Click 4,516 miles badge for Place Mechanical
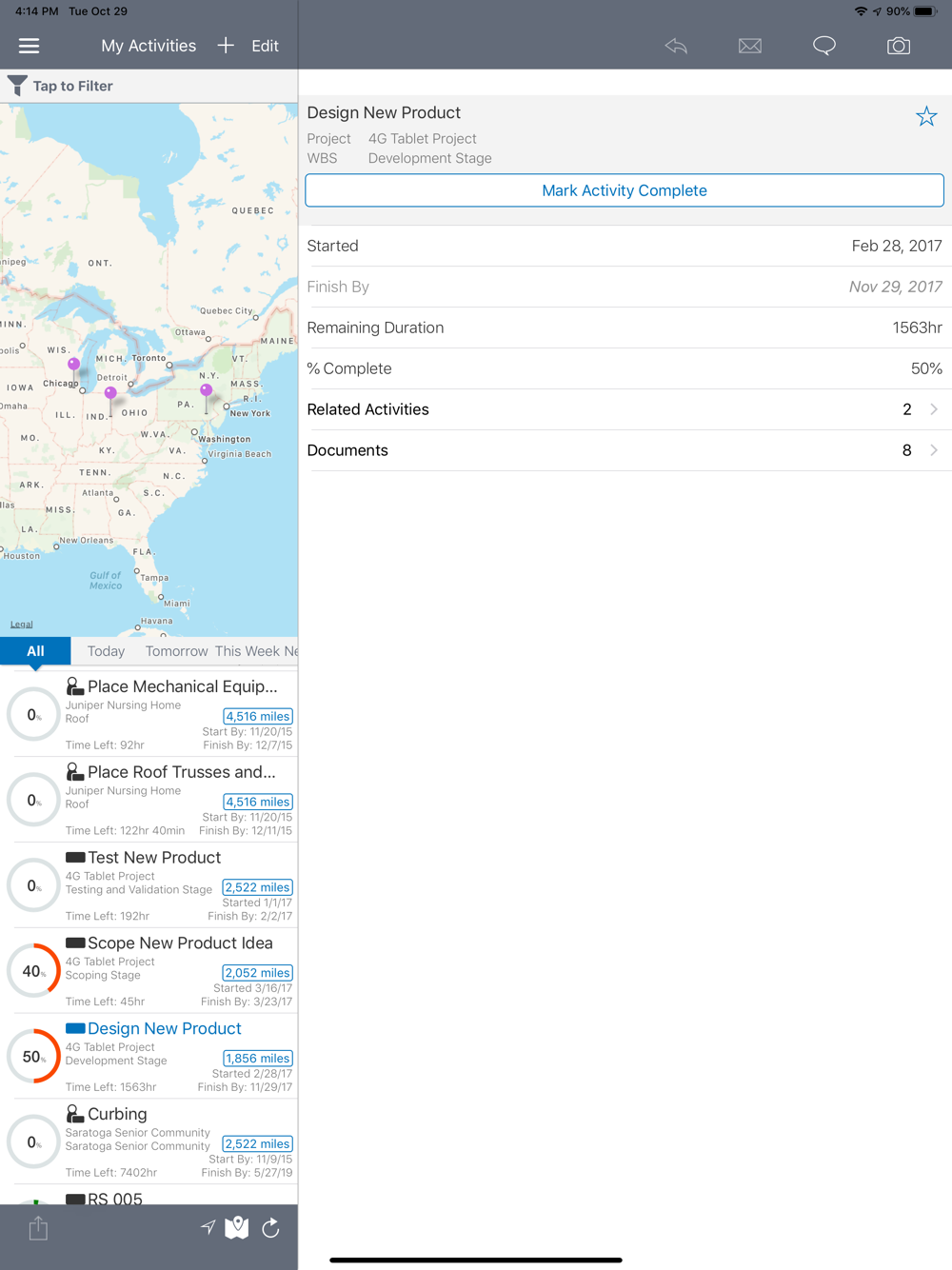952x1270 pixels. tap(257, 716)
